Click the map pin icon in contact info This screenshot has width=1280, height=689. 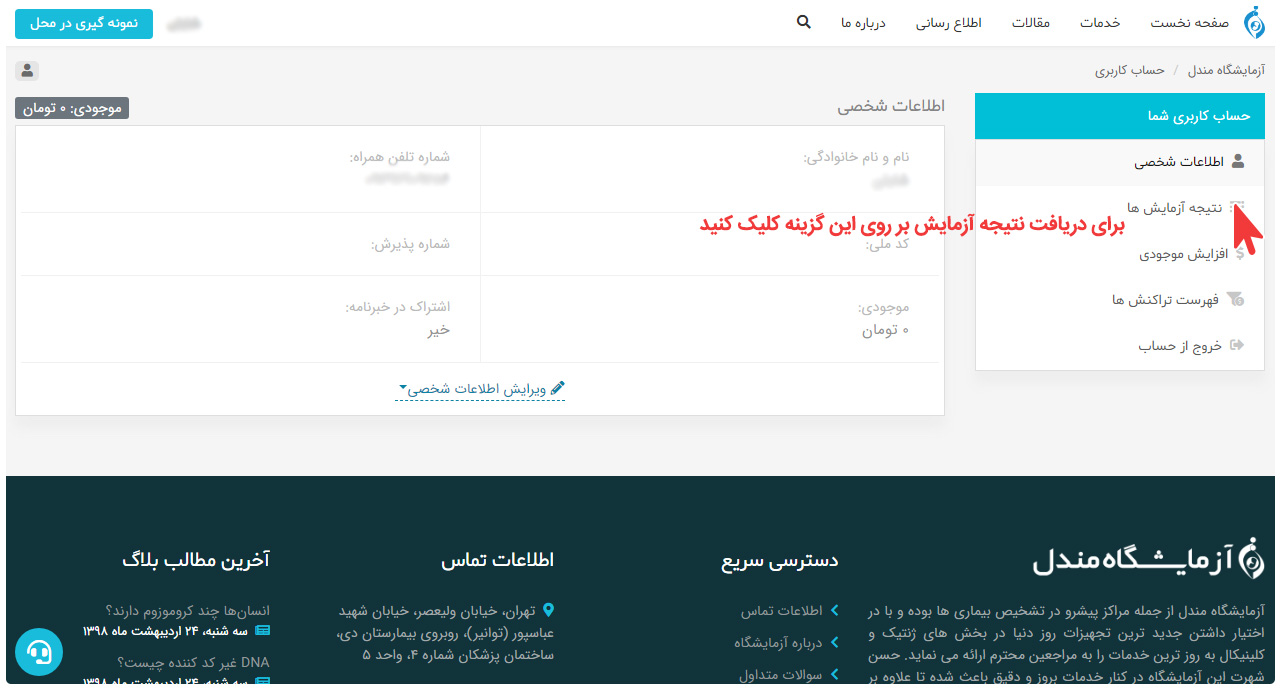point(548,609)
